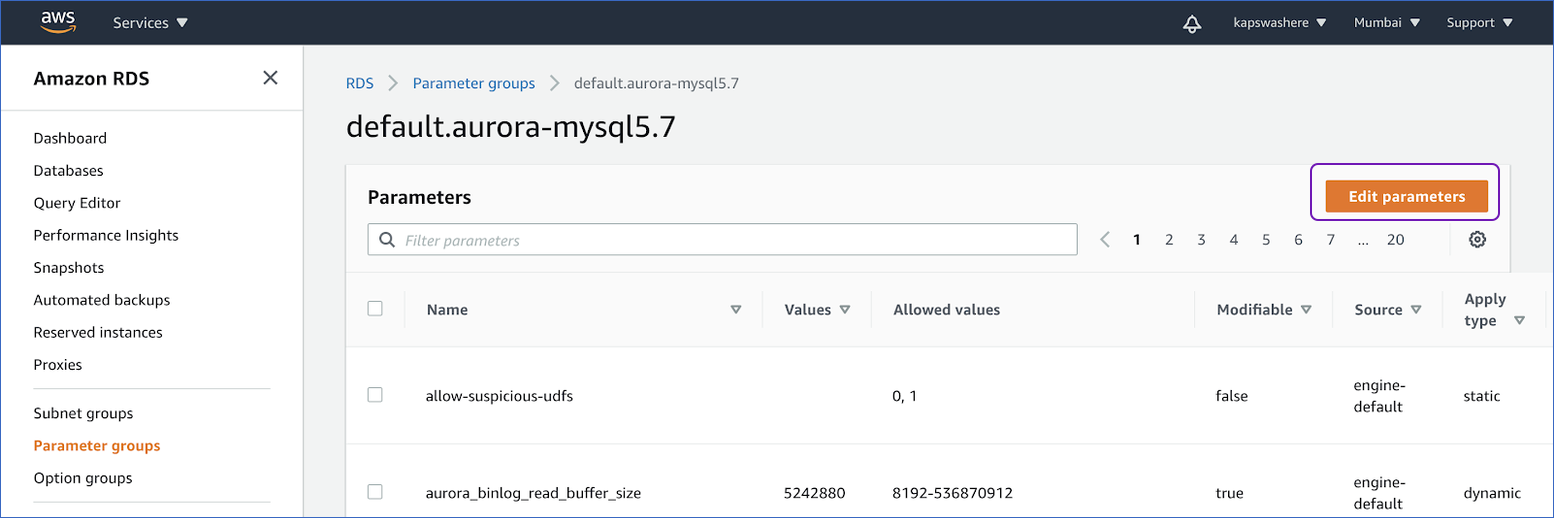Click the allow-suspicious-udfs parameter name
The image size is (1554, 518).
click(x=499, y=396)
